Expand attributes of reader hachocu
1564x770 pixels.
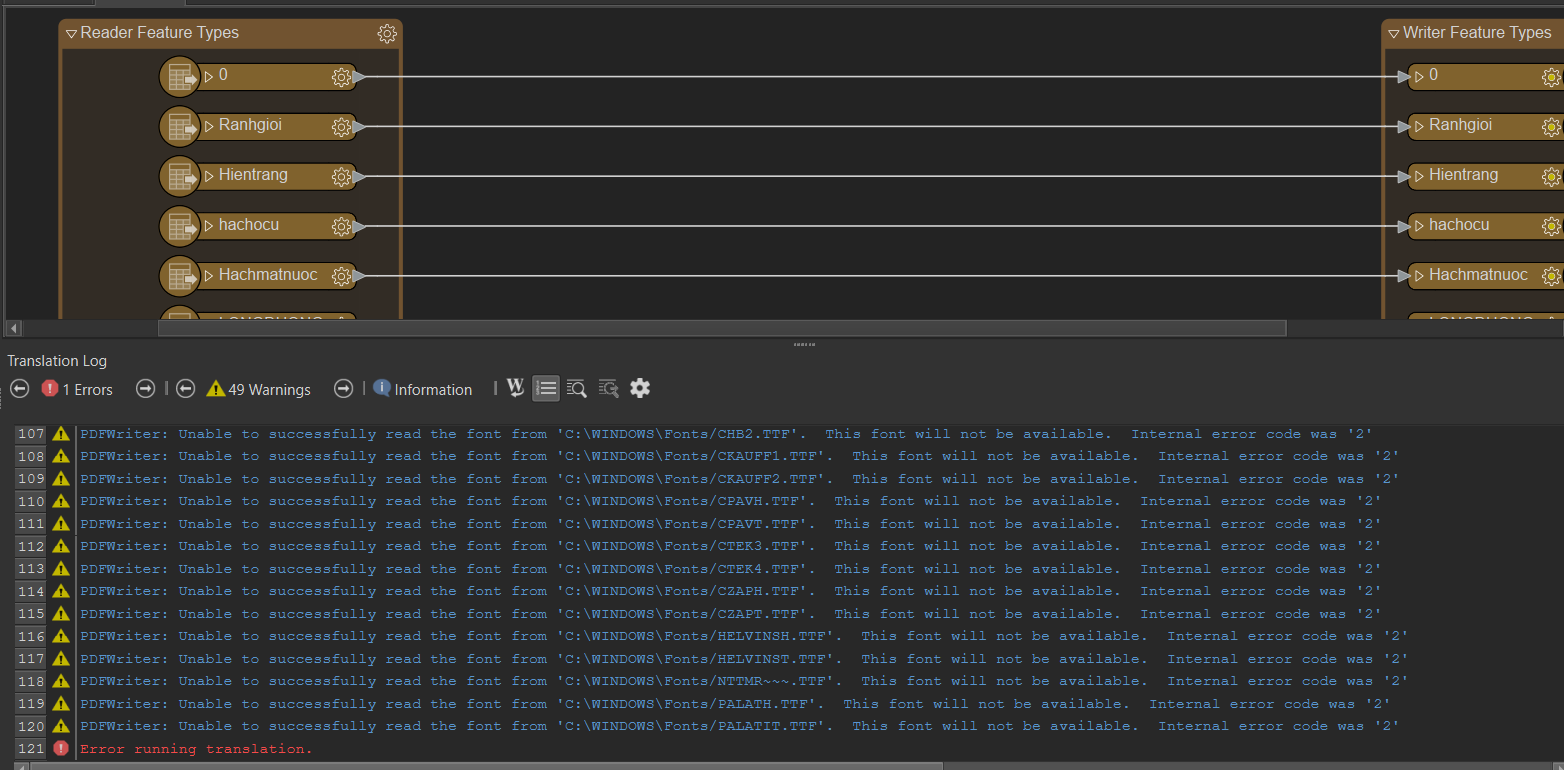pos(209,226)
